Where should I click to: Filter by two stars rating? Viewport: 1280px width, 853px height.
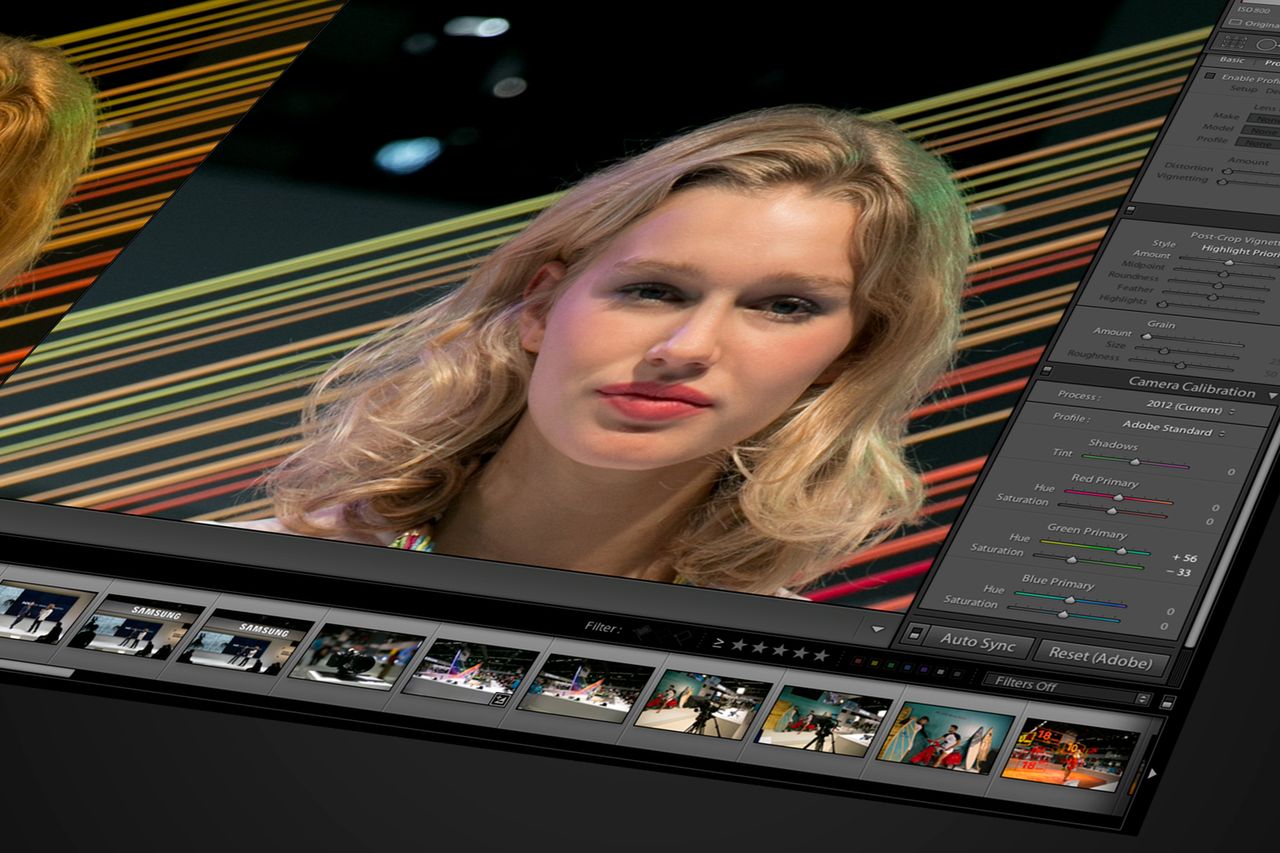pyautogui.click(x=760, y=647)
